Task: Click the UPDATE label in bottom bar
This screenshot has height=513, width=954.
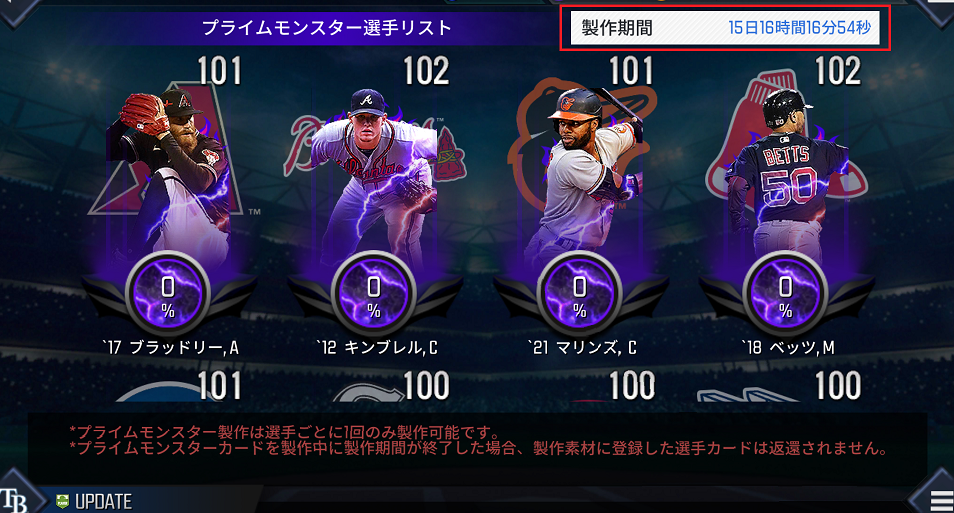Action: tap(103, 502)
